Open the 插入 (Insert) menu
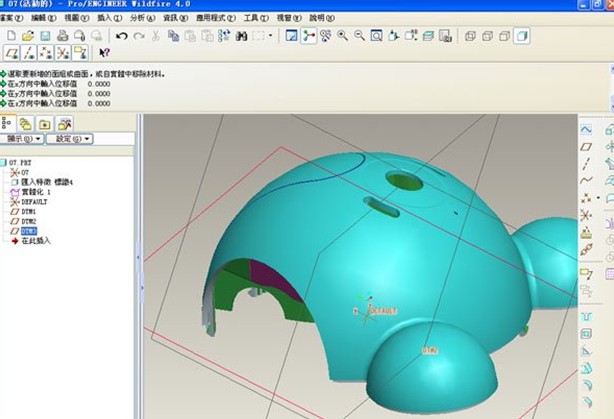This screenshot has height=419, width=614. (110, 18)
